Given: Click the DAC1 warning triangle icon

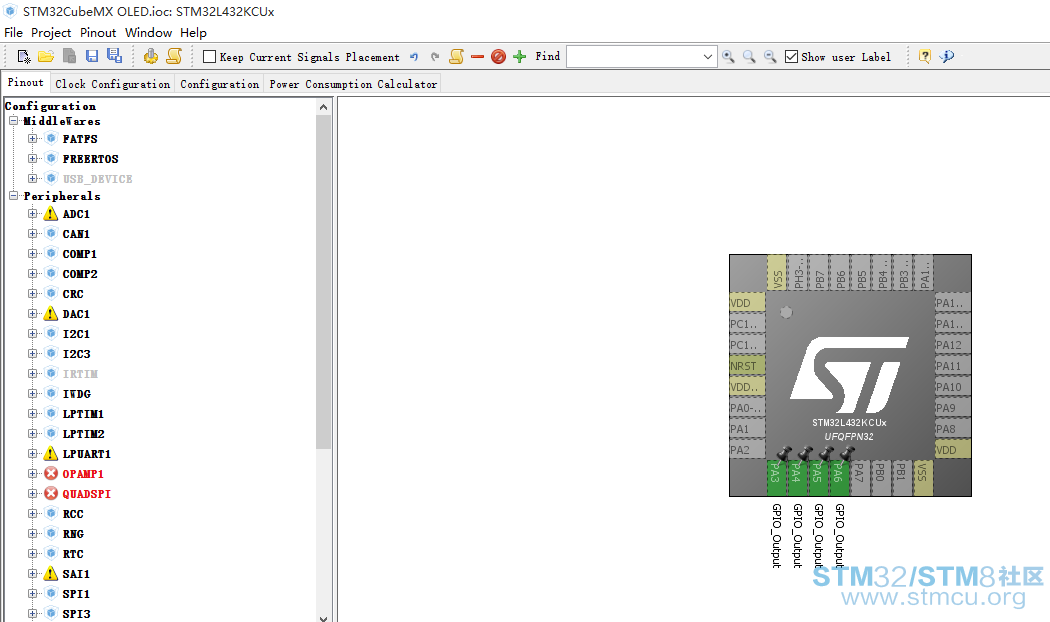Looking at the screenshot, I should [51, 314].
